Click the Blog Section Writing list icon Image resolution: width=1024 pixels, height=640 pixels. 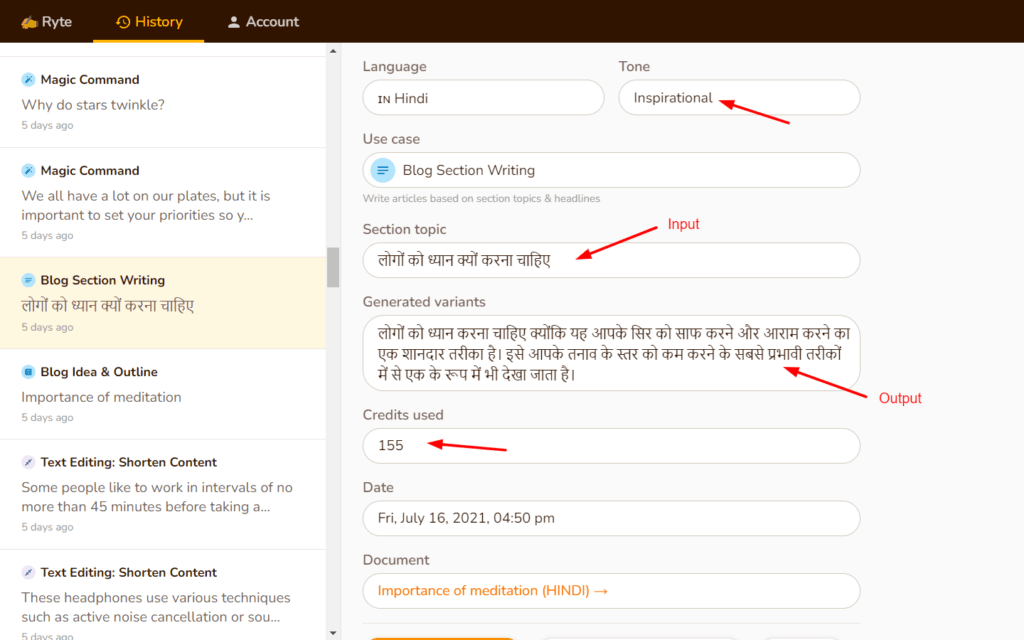coord(28,281)
